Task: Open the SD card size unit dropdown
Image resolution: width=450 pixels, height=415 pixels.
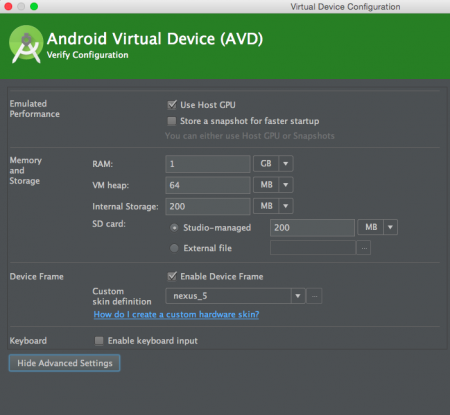Action: point(377,227)
